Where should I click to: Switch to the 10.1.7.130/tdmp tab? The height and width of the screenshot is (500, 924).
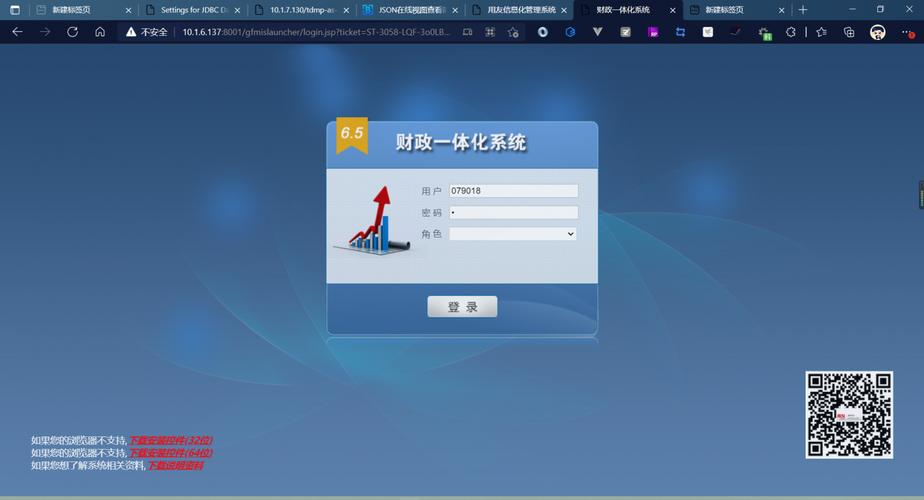(x=302, y=10)
